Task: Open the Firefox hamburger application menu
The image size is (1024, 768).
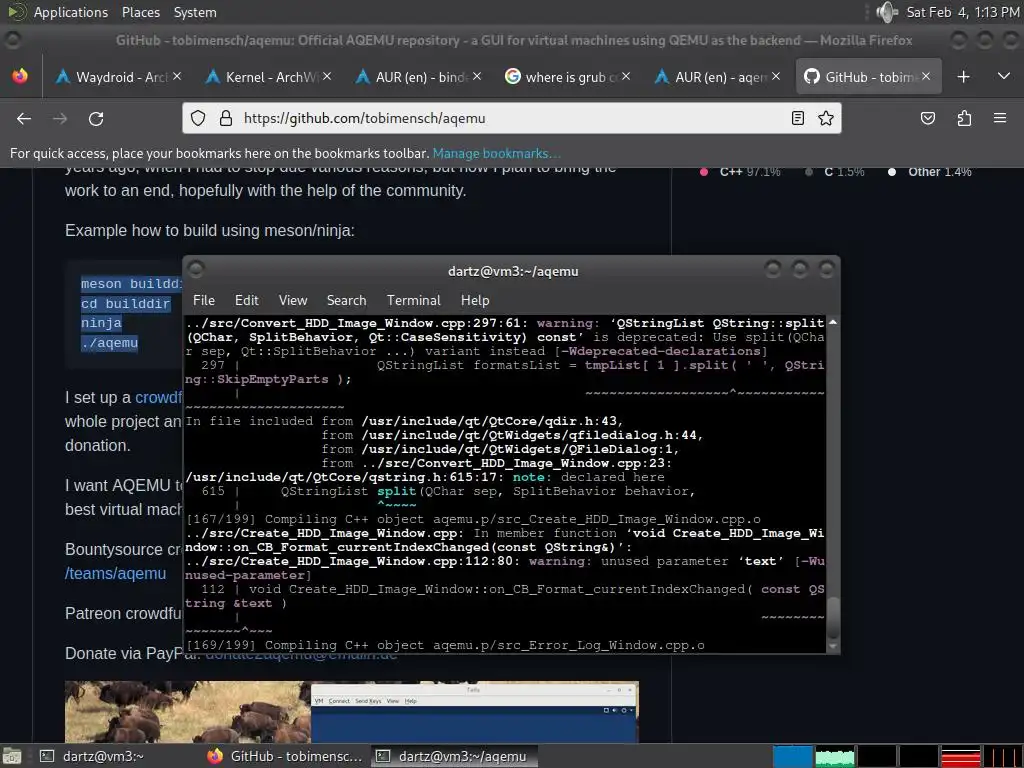Action: pyautogui.click(x=1000, y=118)
